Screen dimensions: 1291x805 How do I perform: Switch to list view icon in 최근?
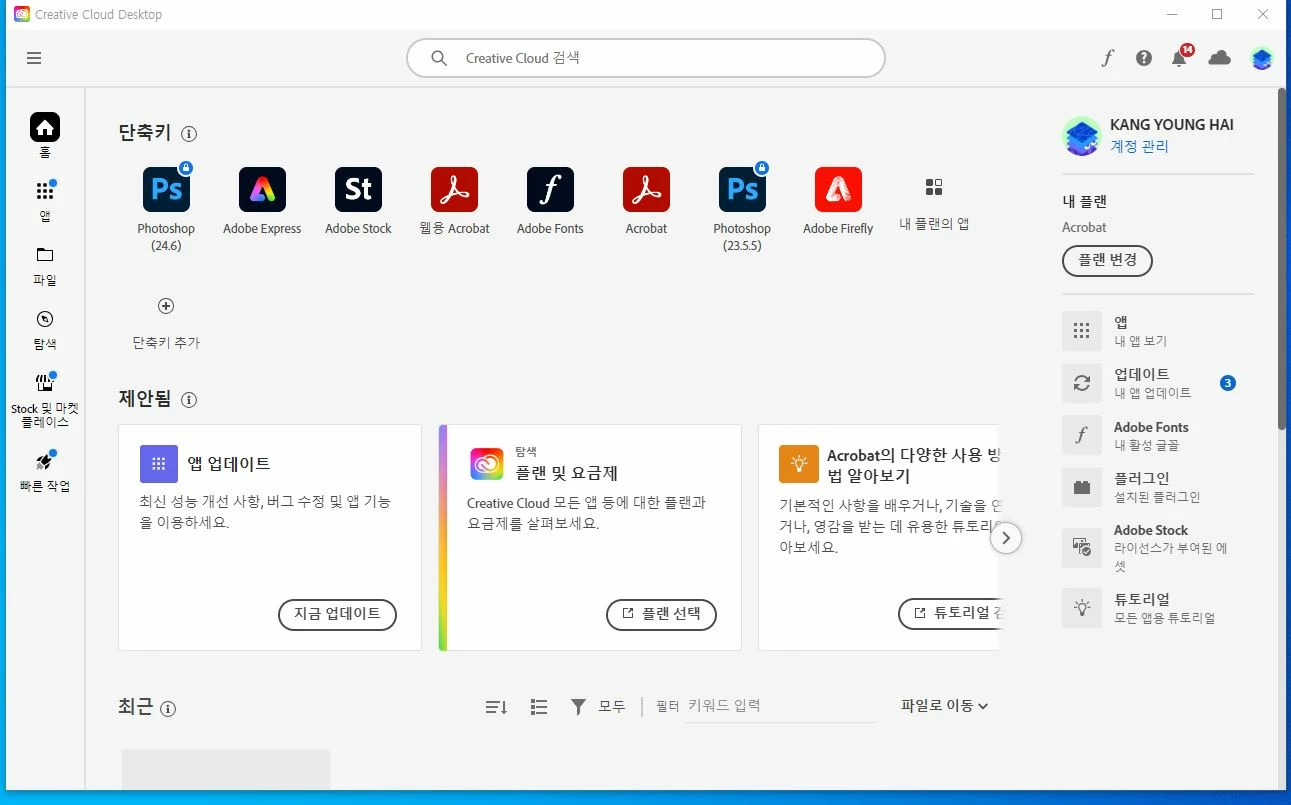[539, 707]
